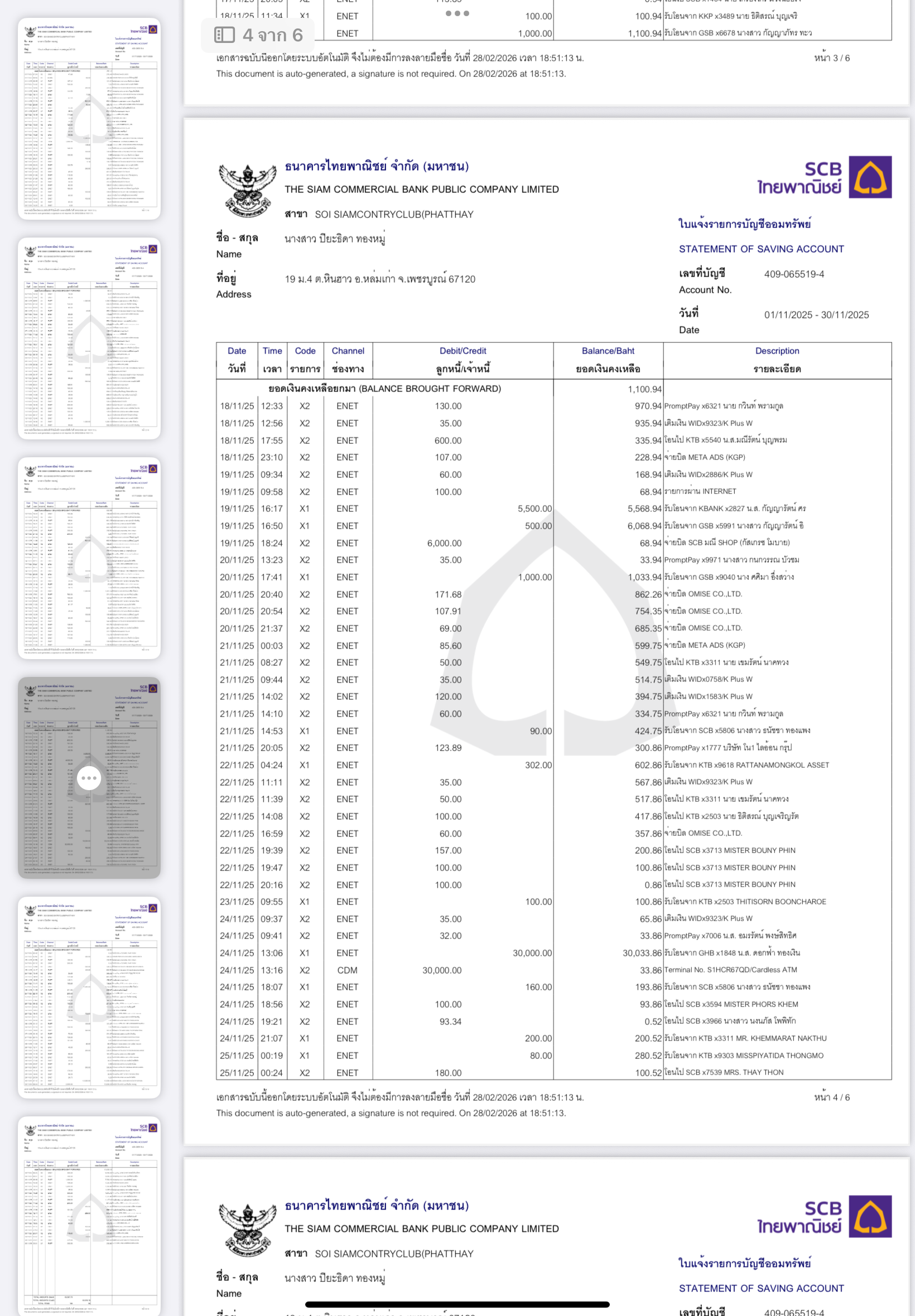
Task: Click the 'Description' column header
Action: pos(776,351)
